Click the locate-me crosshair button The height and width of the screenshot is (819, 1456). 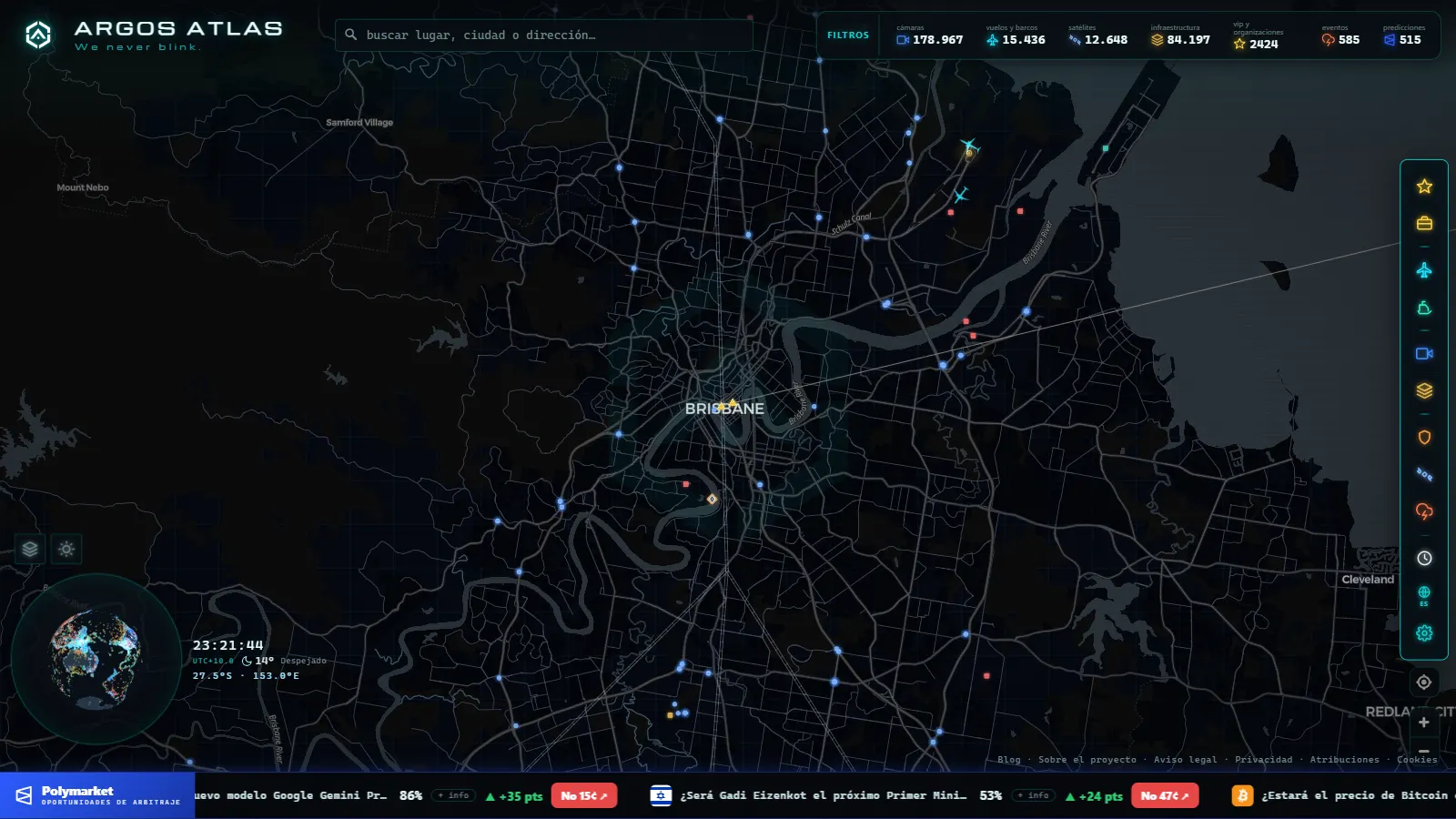[x=1424, y=682]
